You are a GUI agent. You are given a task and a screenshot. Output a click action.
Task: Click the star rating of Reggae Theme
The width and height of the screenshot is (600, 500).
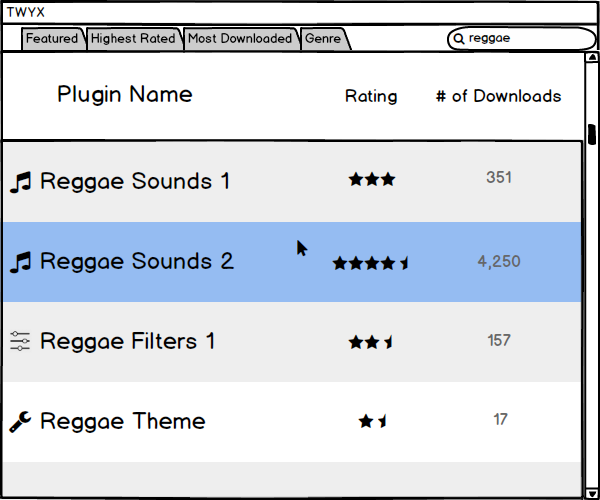pyautogui.click(x=372, y=421)
